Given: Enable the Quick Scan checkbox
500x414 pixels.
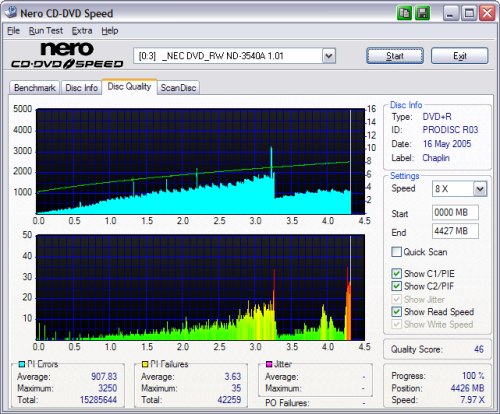Looking at the screenshot, I should [396, 252].
